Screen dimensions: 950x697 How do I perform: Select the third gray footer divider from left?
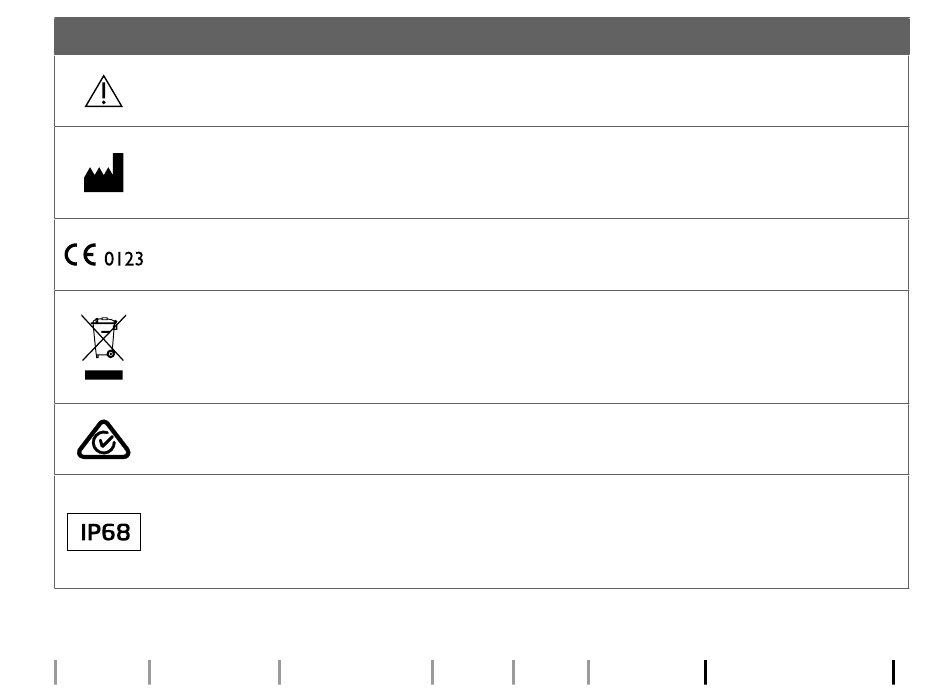279,672
